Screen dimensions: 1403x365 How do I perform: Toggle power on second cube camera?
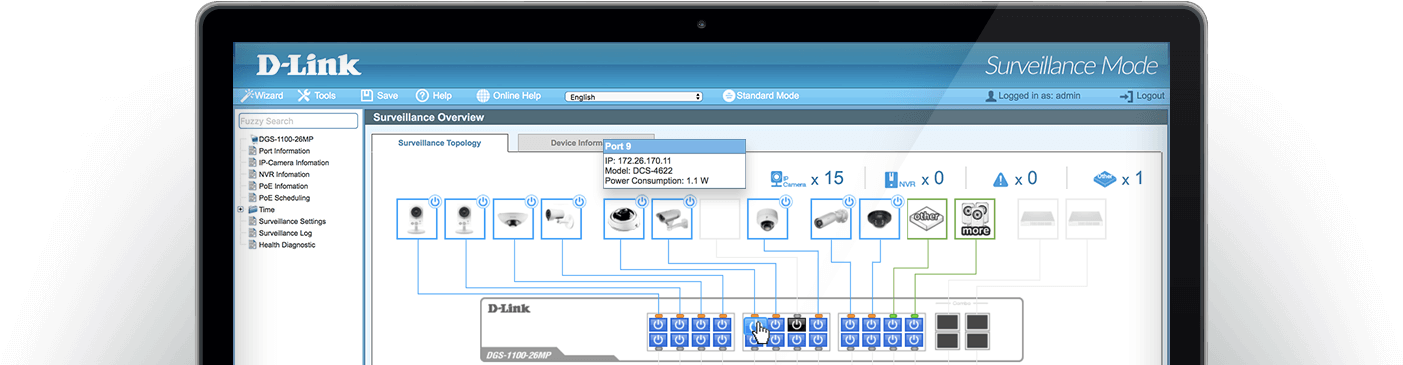[x=482, y=201]
